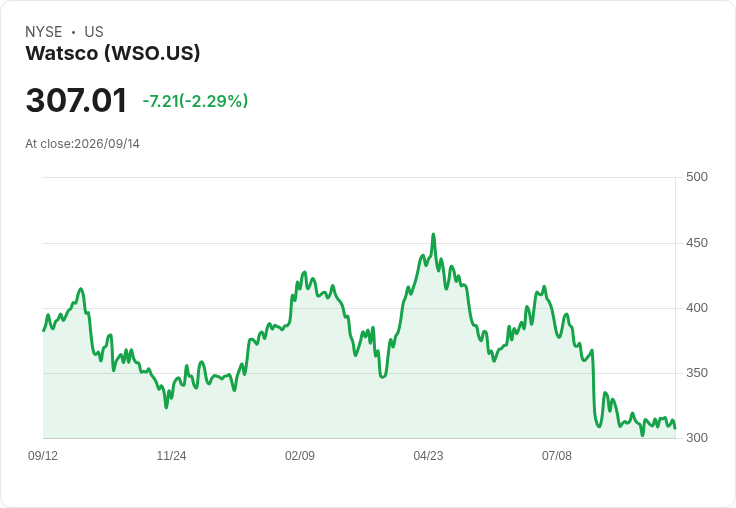Click the 350 y-axis price label
The image size is (736, 508).
697,373
